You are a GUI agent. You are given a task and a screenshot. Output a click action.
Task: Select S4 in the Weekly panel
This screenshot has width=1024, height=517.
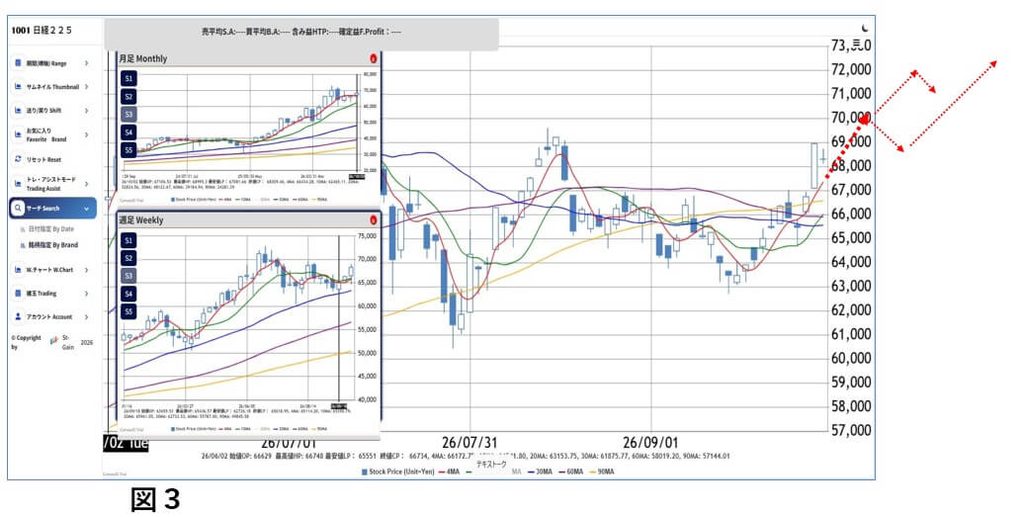coord(129,294)
